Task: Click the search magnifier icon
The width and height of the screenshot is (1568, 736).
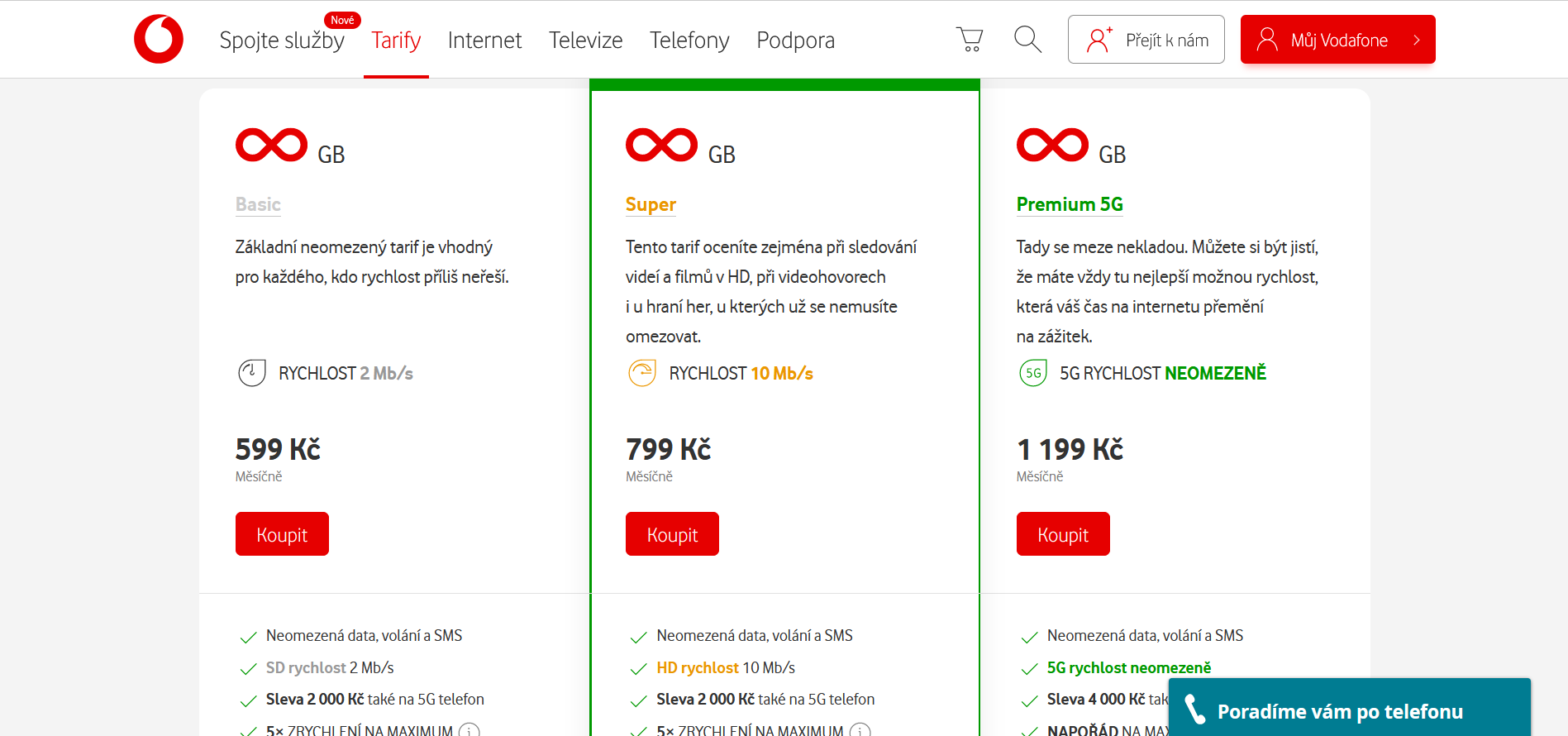Action: 1027,39
